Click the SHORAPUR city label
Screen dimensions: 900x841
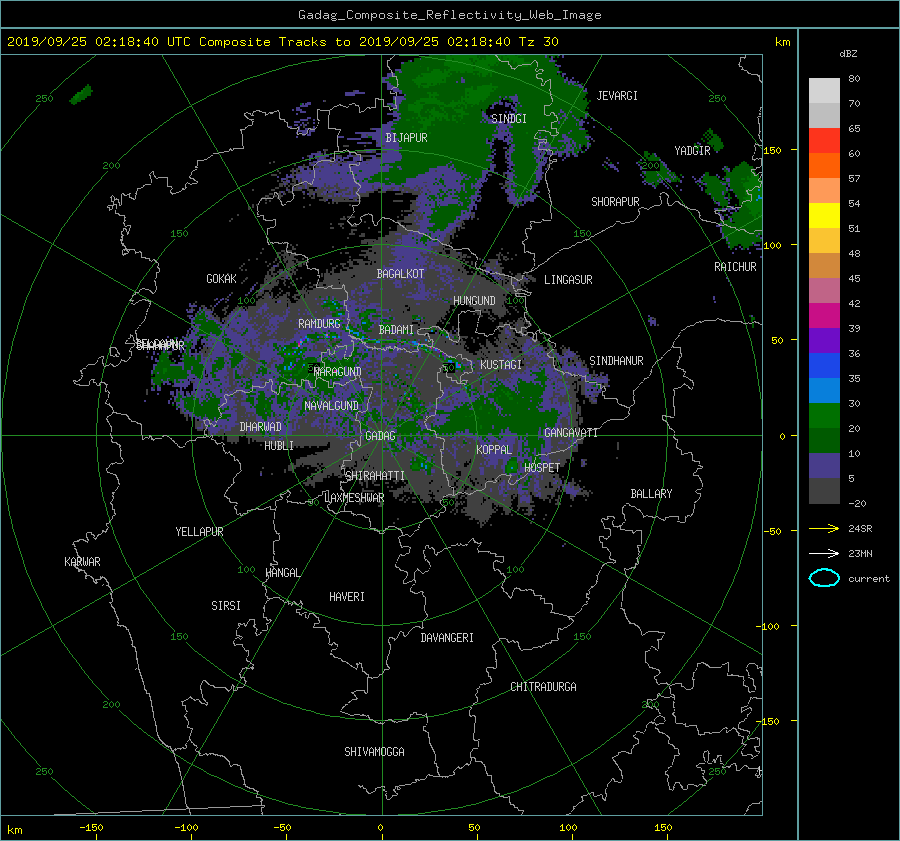(615, 202)
